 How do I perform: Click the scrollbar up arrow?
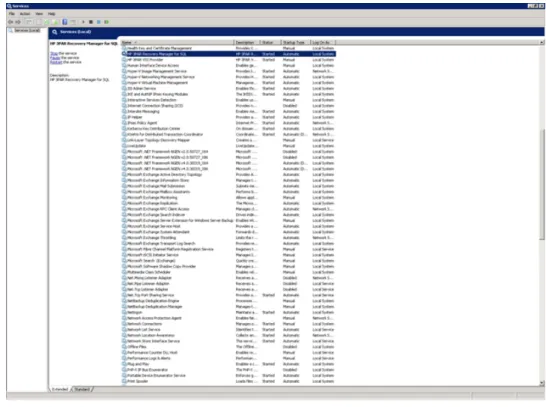point(542,42)
